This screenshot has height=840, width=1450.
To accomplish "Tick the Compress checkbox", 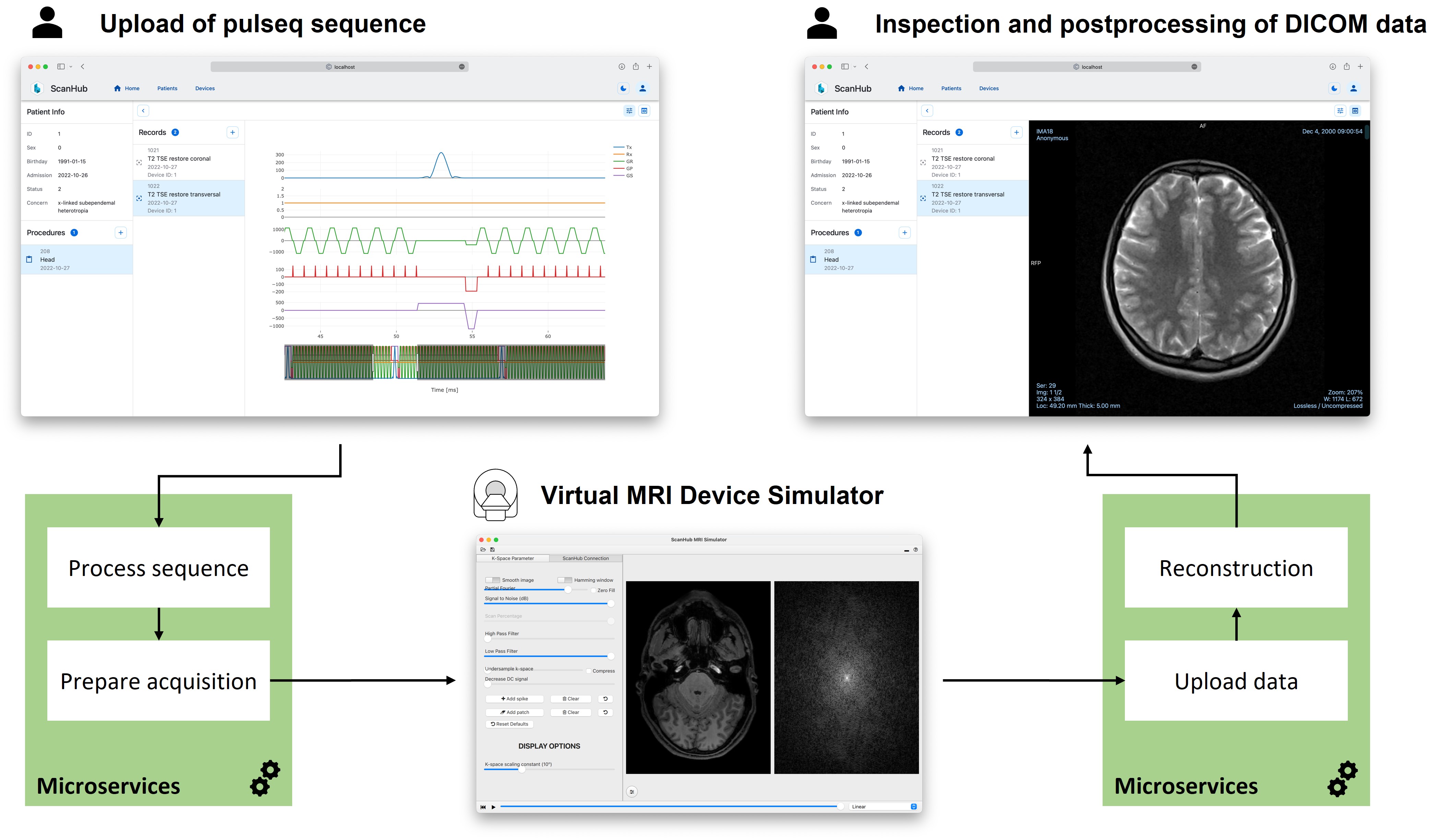I will tap(589, 671).
